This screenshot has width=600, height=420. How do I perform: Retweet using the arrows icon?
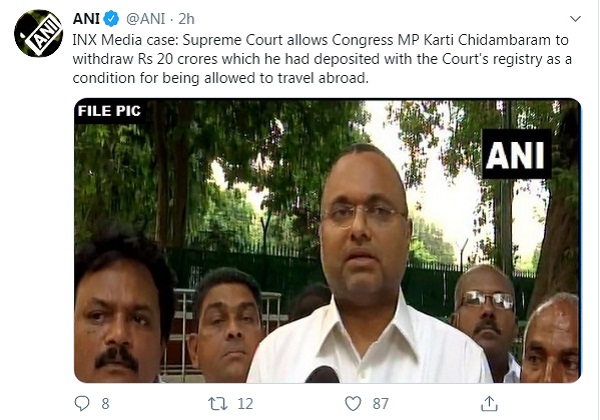pyautogui.click(x=218, y=404)
